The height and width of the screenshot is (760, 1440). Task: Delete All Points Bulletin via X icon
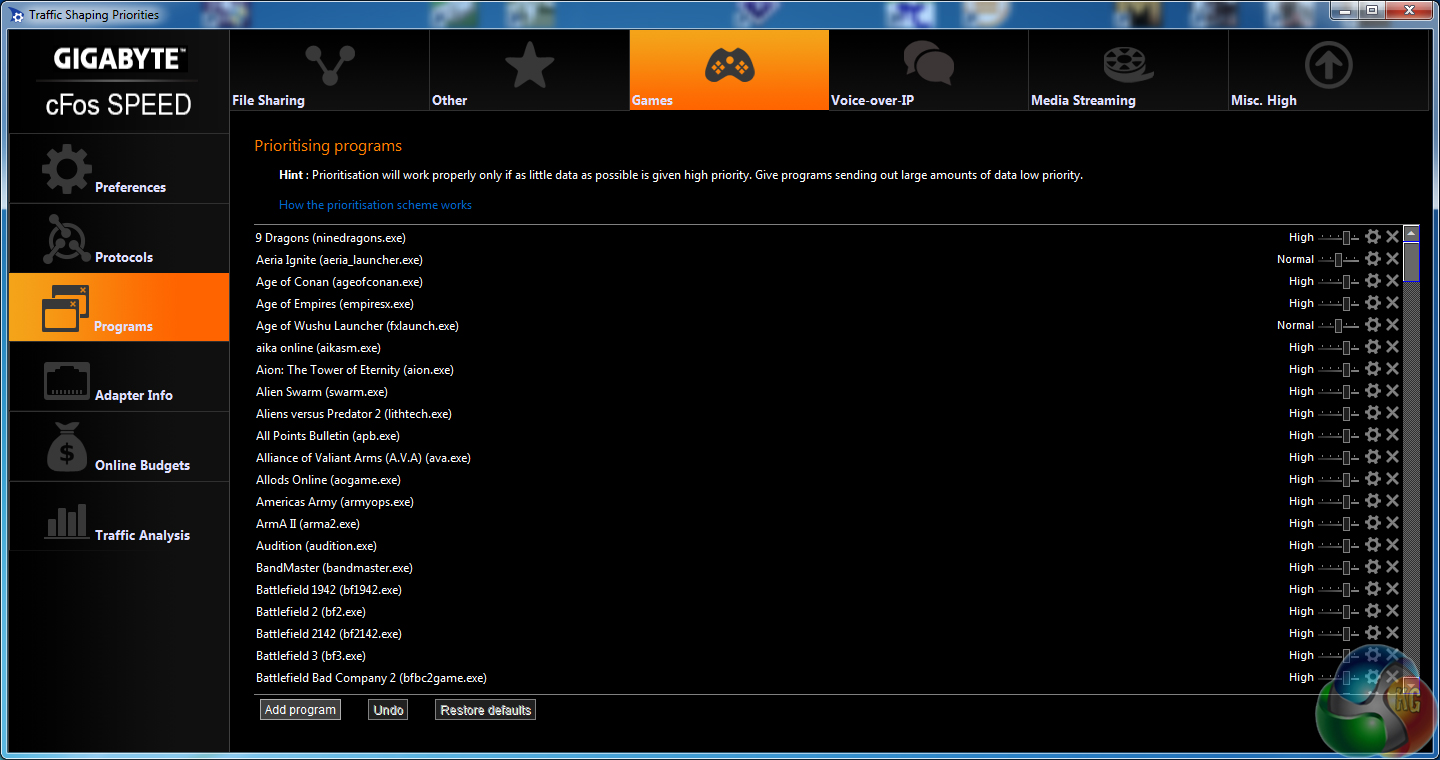[1392, 435]
